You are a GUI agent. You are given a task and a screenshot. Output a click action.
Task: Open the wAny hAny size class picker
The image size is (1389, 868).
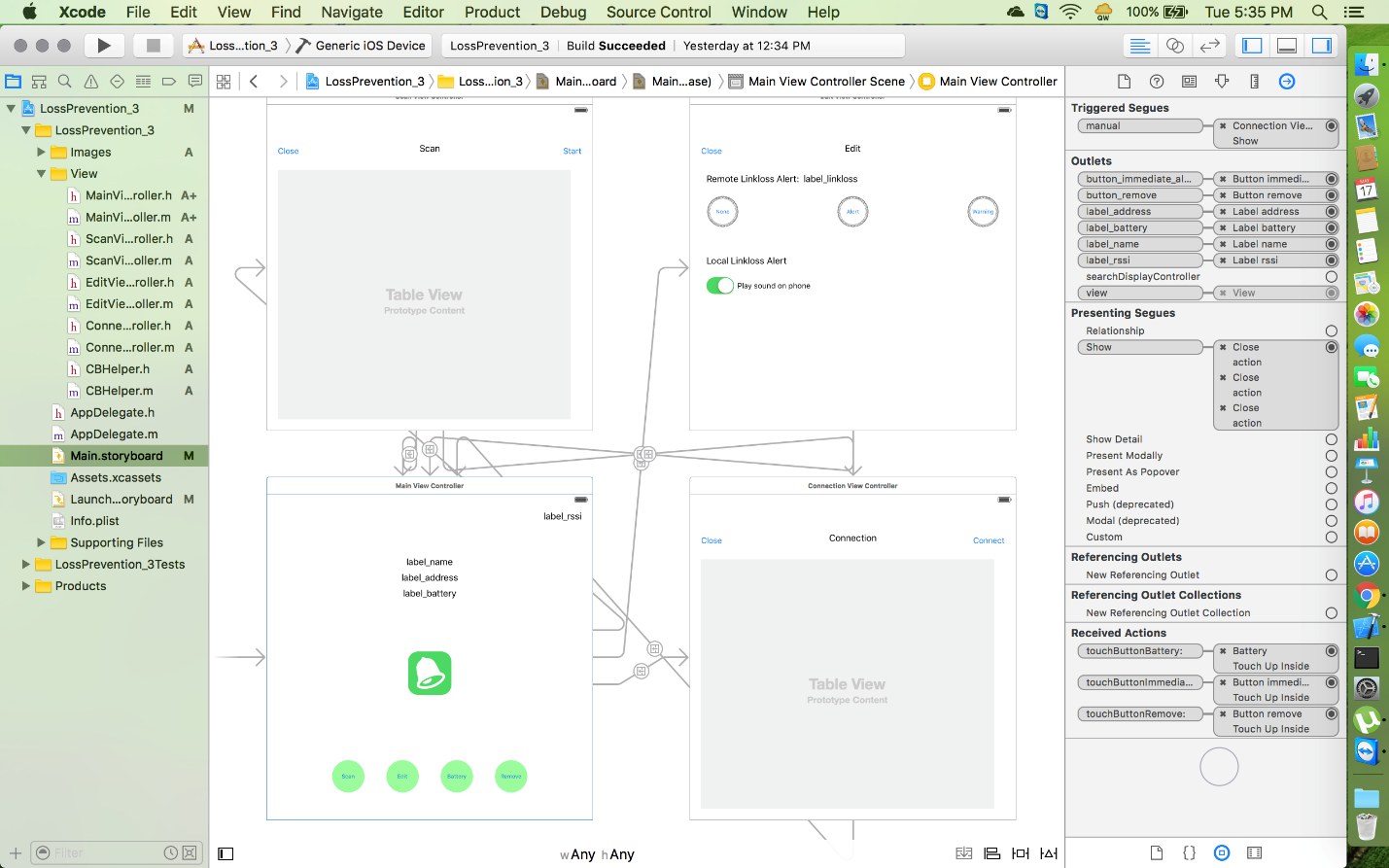(x=597, y=854)
